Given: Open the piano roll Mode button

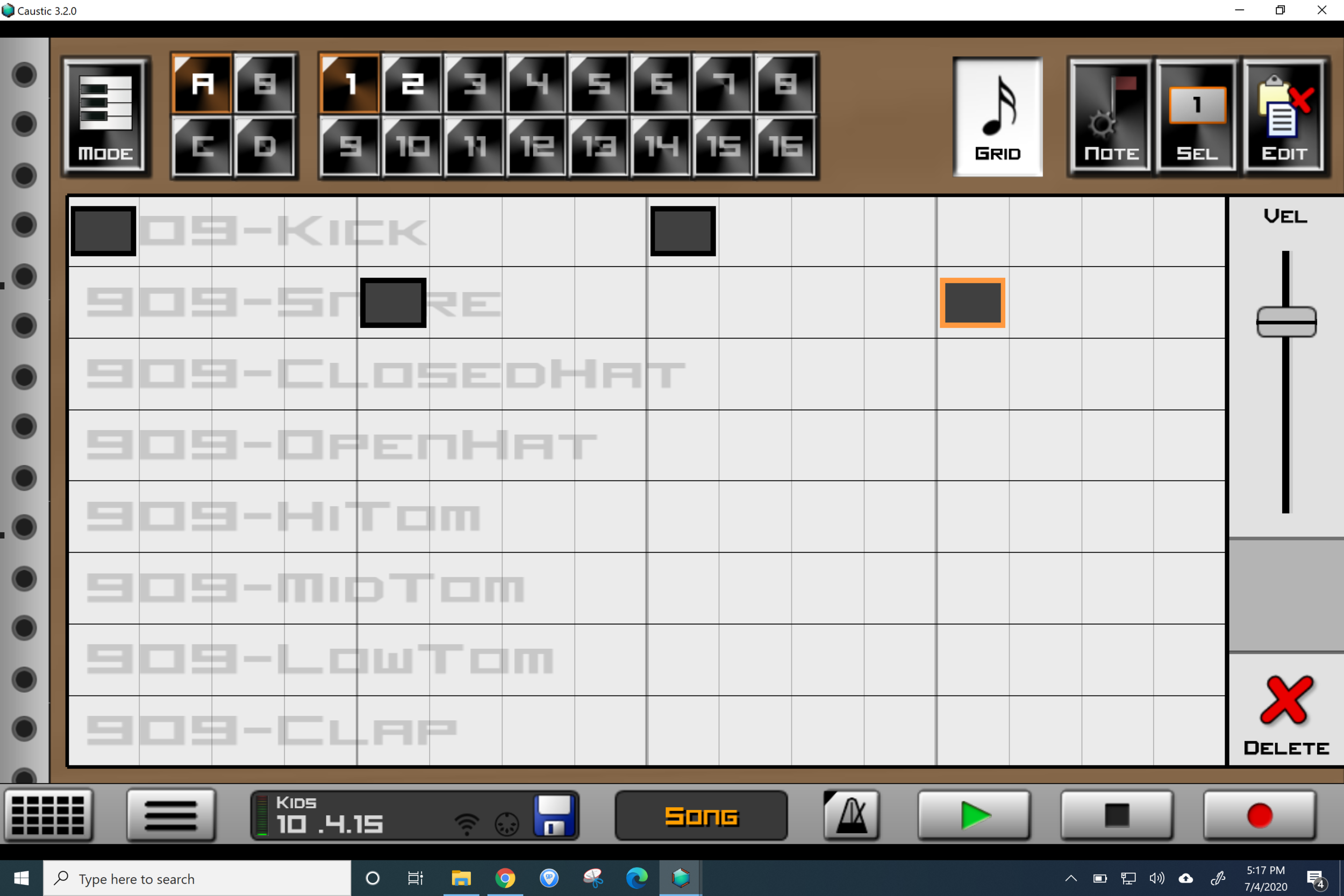Looking at the screenshot, I should click(106, 116).
